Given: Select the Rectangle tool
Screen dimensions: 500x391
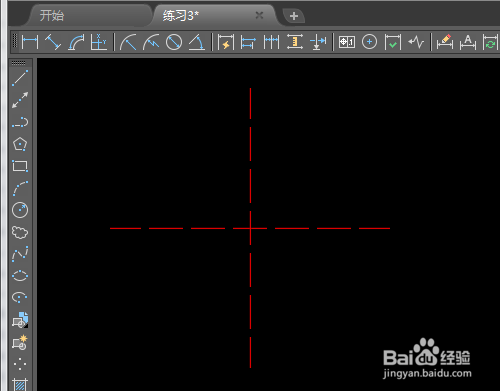Looking at the screenshot, I should point(20,166).
